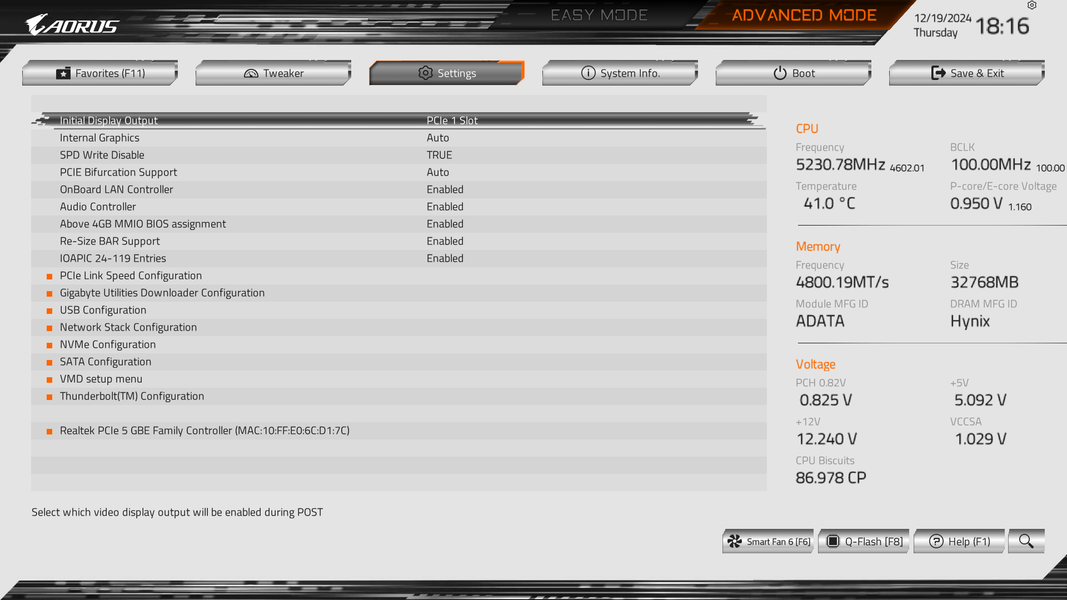This screenshot has height=600, width=1067.
Task: Open the System Info. tab
Action: pos(620,73)
